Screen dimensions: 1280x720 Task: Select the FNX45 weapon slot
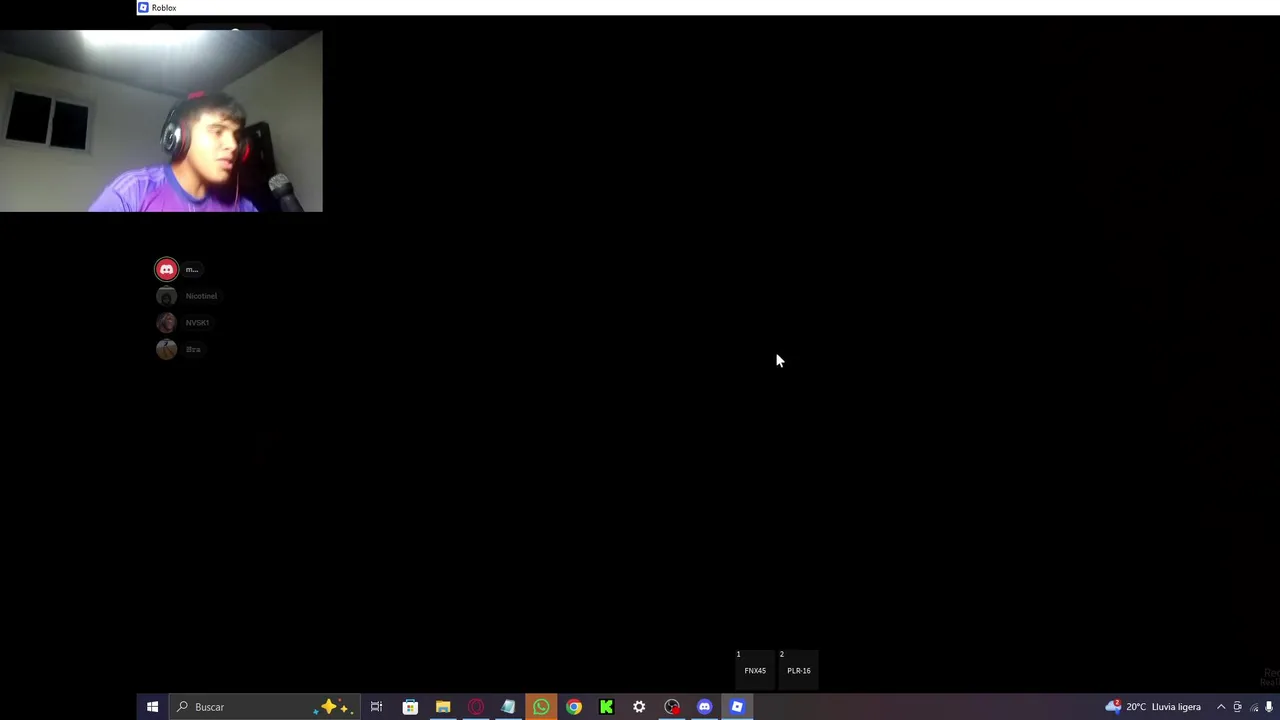(x=755, y=669)
